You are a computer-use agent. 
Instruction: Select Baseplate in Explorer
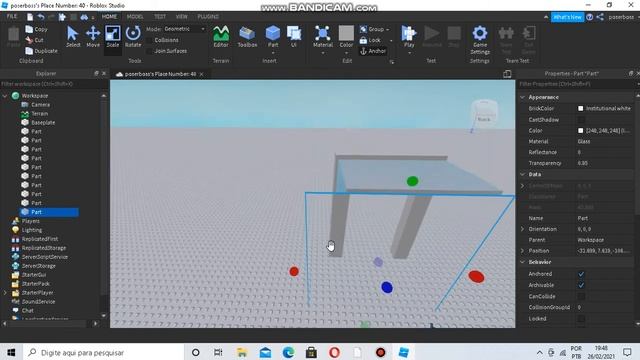(43, 122)
